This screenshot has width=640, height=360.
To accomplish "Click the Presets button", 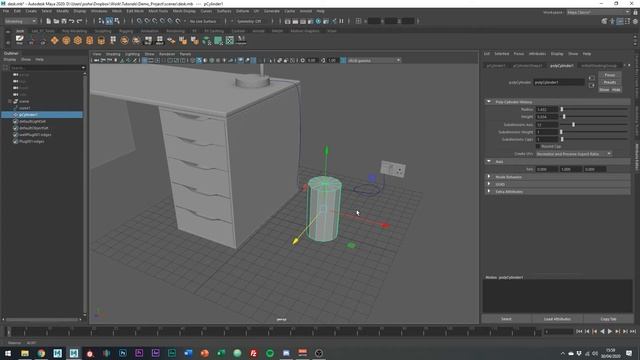I will pos(610,82).
